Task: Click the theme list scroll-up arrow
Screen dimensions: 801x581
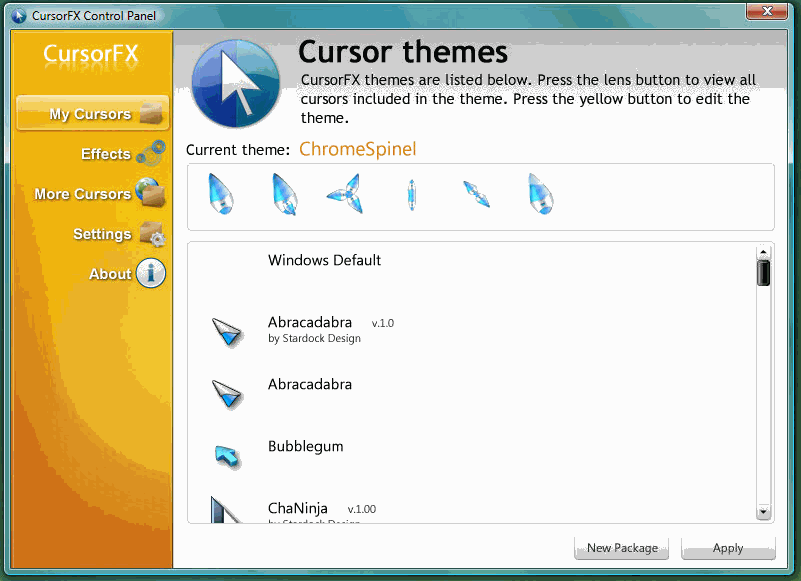Action: tap(763, 252)
